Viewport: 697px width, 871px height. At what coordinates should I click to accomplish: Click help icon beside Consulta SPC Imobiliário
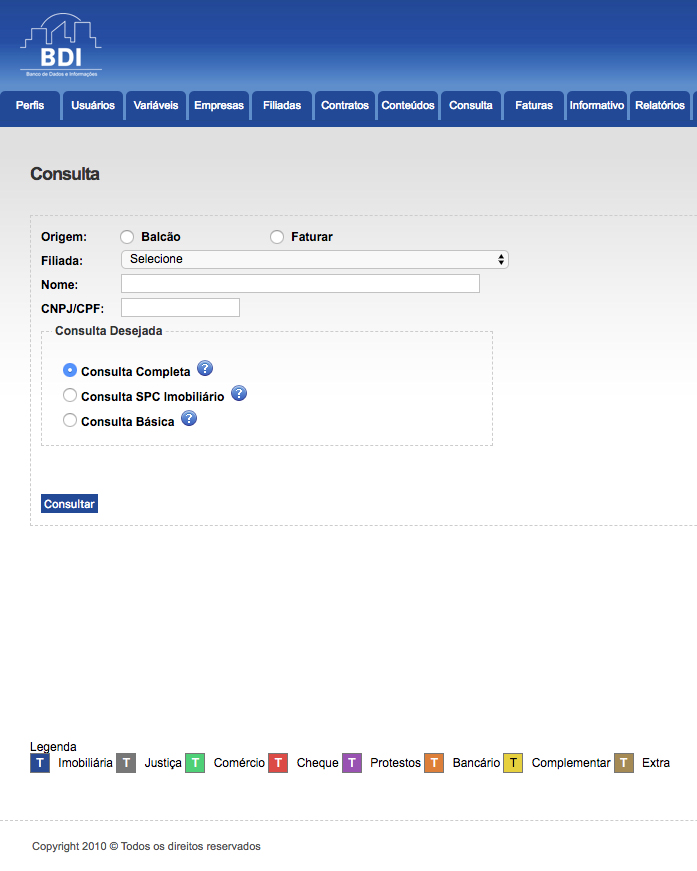(238, 394)
